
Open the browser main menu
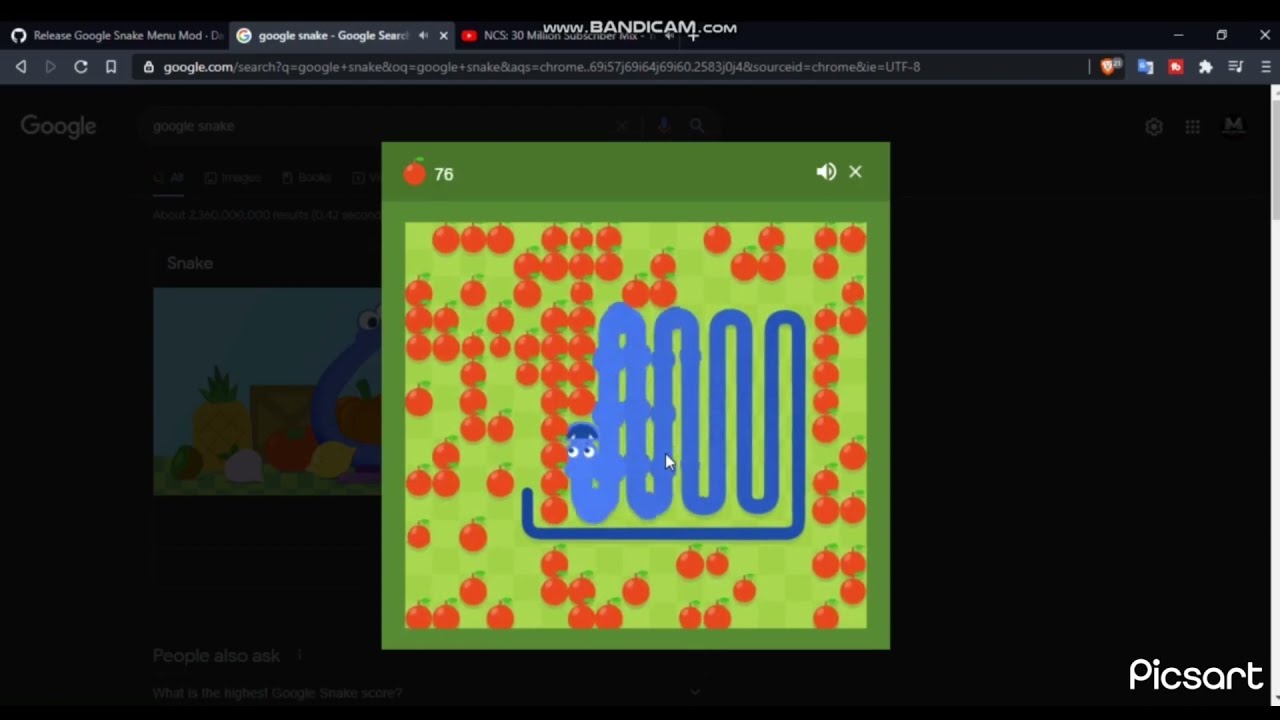pyautogui.click(x=1266, y=67)
